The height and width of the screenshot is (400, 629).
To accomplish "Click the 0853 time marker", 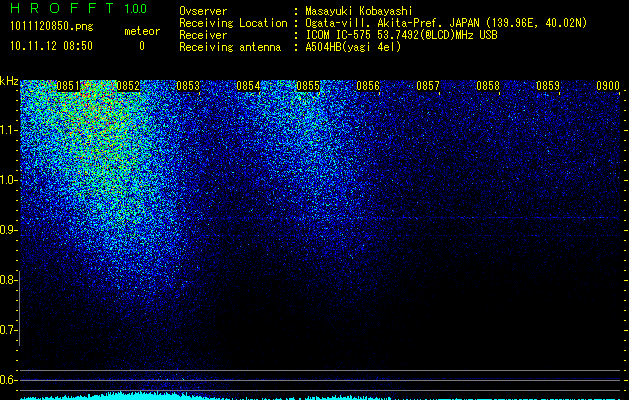I will pyautogui.click(x=188, y=86).
